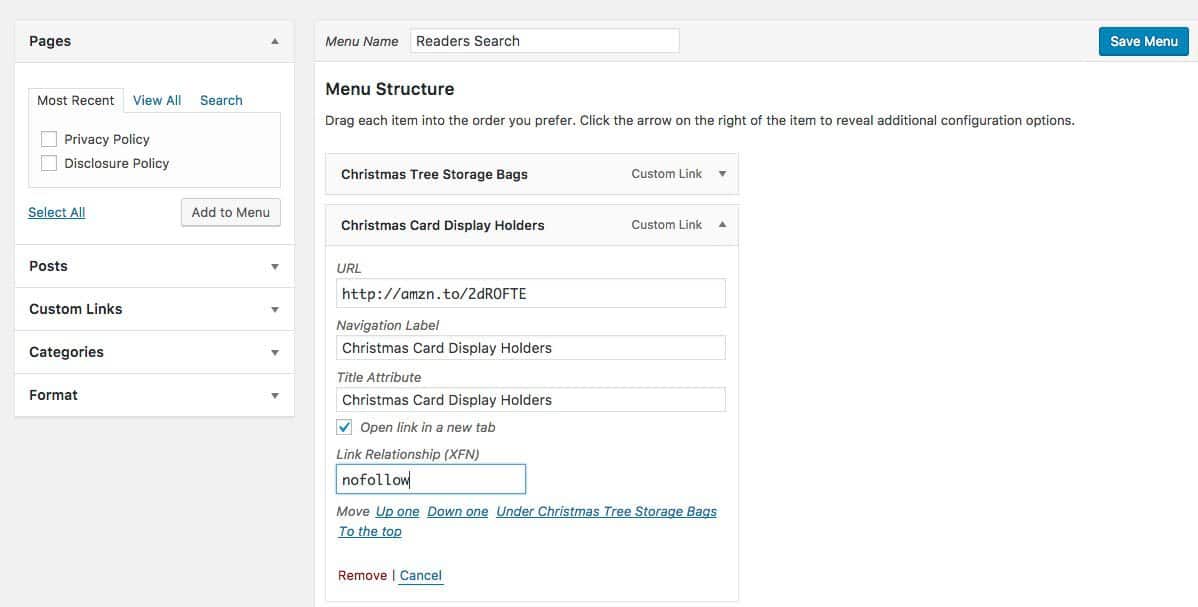Cancel editing the menu item

[421, 576]
